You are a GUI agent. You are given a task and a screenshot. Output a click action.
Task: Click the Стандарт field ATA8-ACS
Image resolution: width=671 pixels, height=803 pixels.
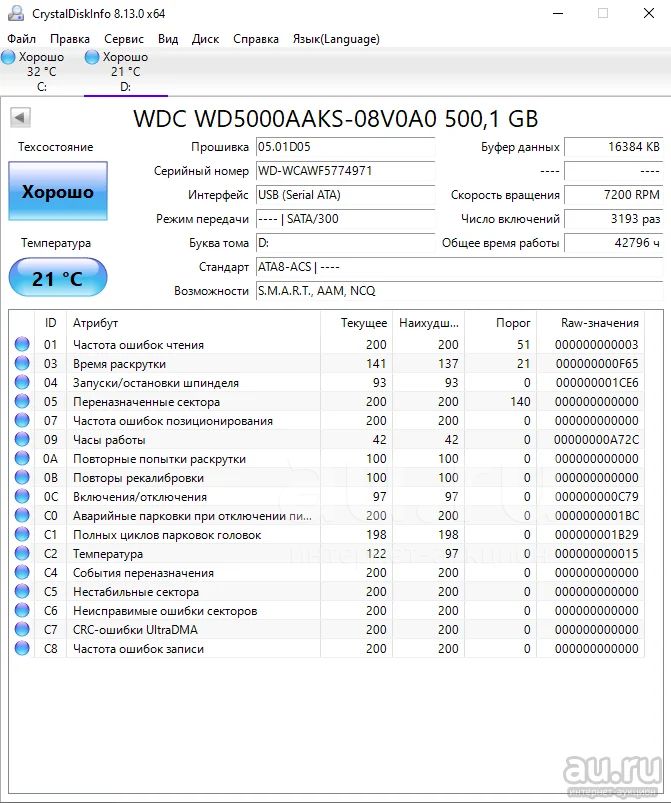point(459,267)
